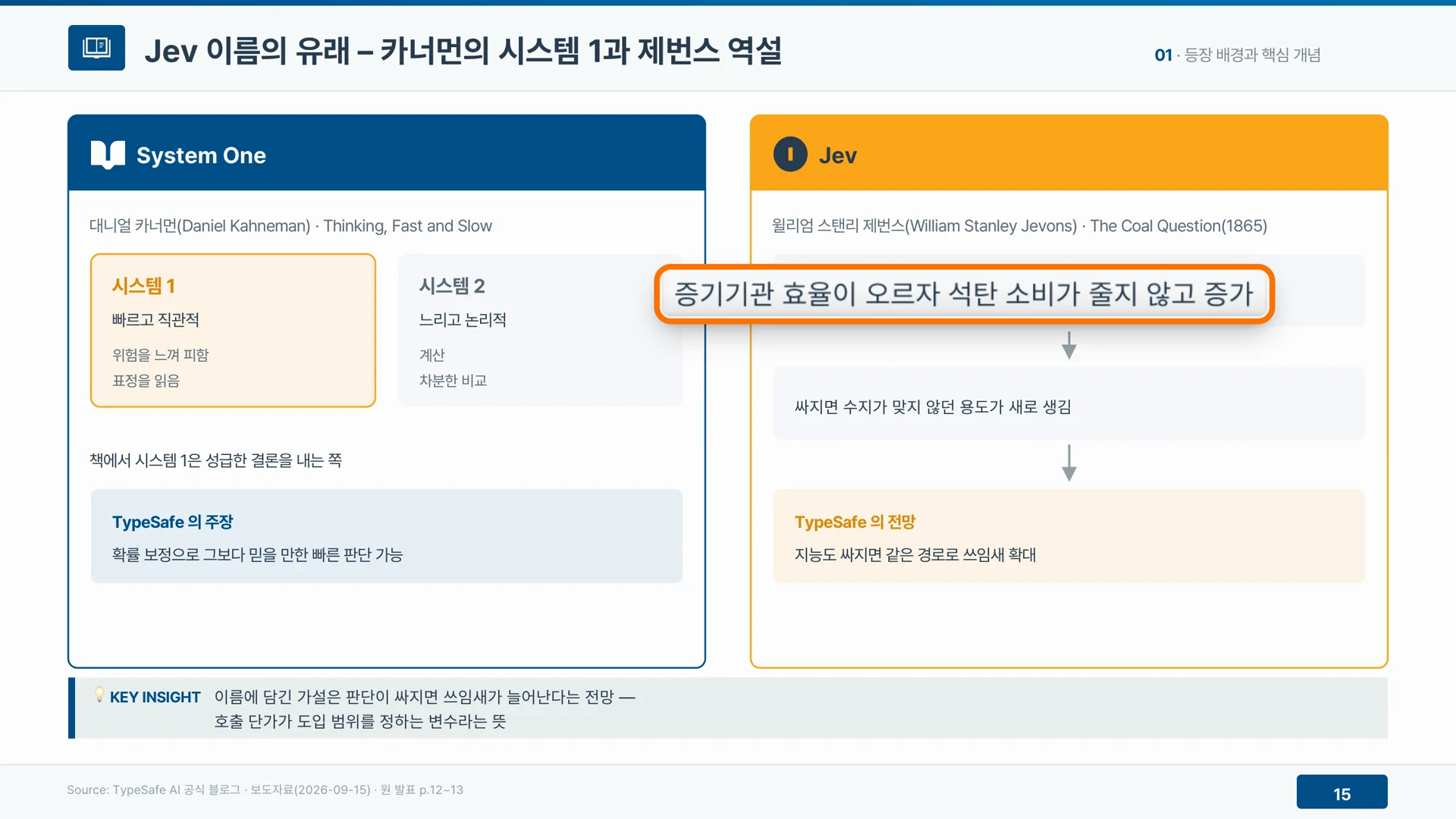Viewport: 1456px width, 819px height.
Task: Click the text 위험을 느껴 피함
Action: (160, 355)
